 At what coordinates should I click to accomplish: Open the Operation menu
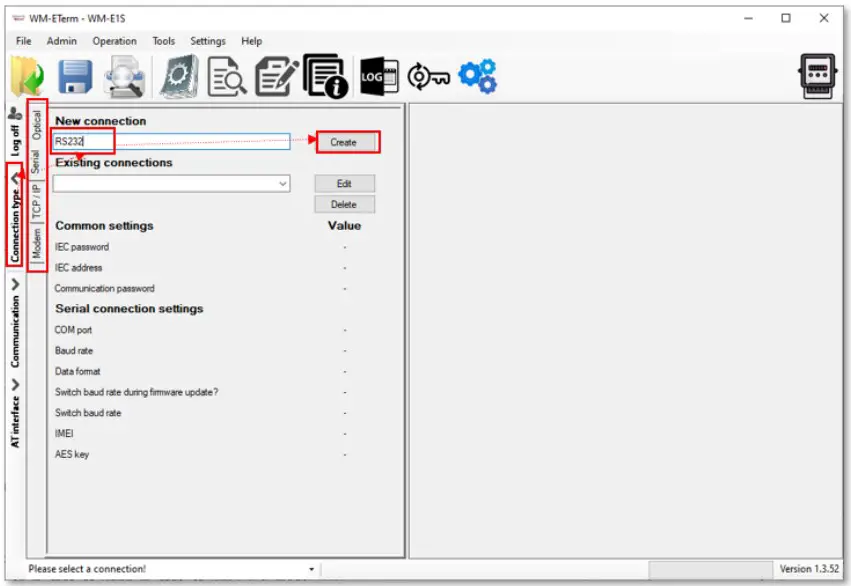[x=115, y=41]
